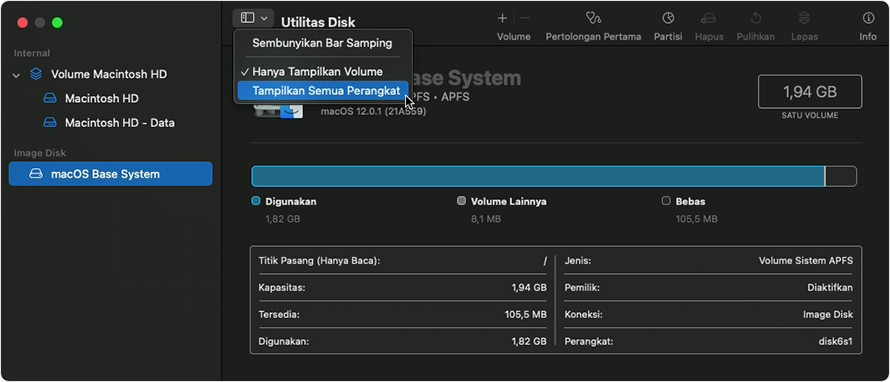The height and width of the screenshot is (382, 890).
Task: Click the Bebas legend swatch
Action: pos(666,201)
